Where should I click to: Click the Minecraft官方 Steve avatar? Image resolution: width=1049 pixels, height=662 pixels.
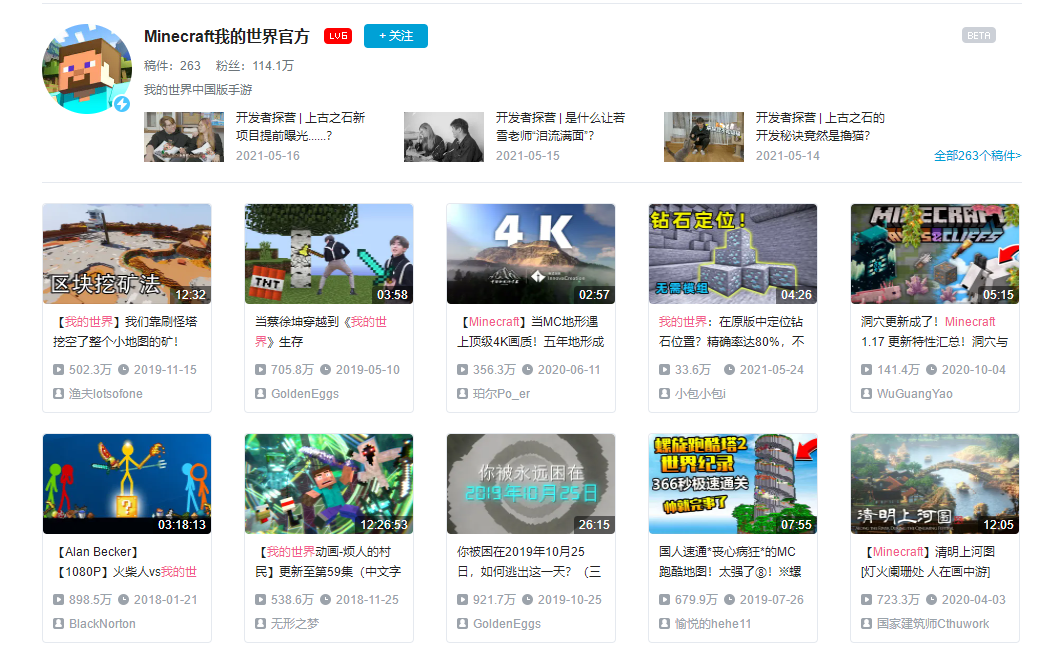tap(87, 69)
